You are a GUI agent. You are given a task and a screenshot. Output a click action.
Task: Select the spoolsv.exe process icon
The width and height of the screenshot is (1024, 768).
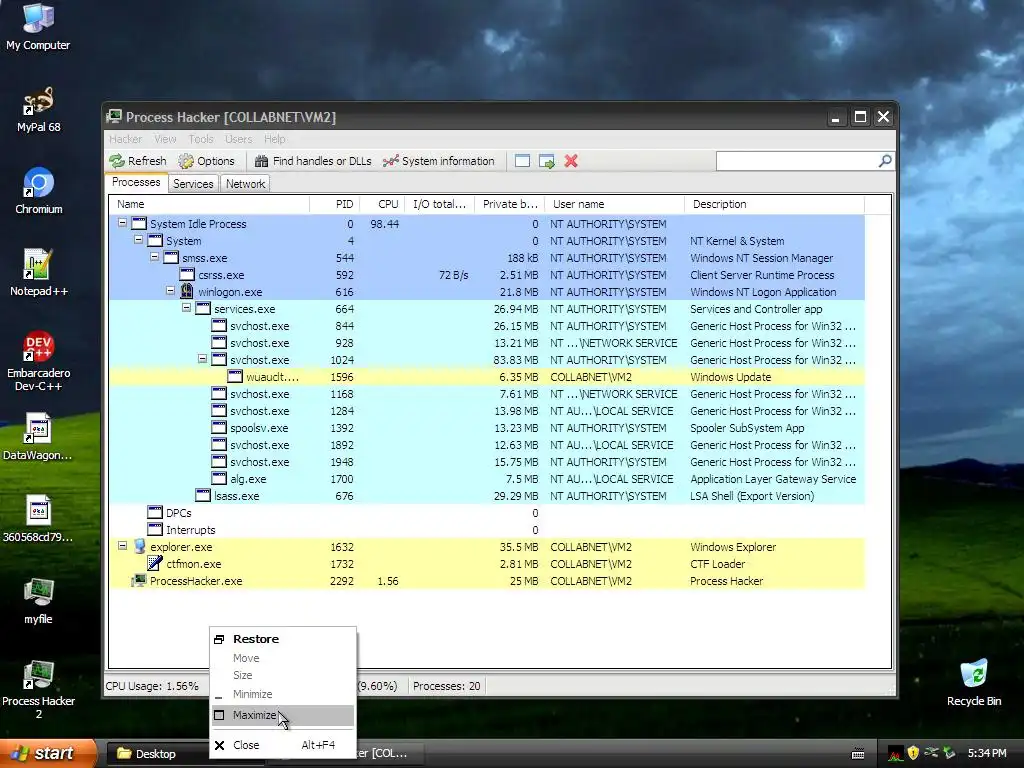(x=219, y=427)
